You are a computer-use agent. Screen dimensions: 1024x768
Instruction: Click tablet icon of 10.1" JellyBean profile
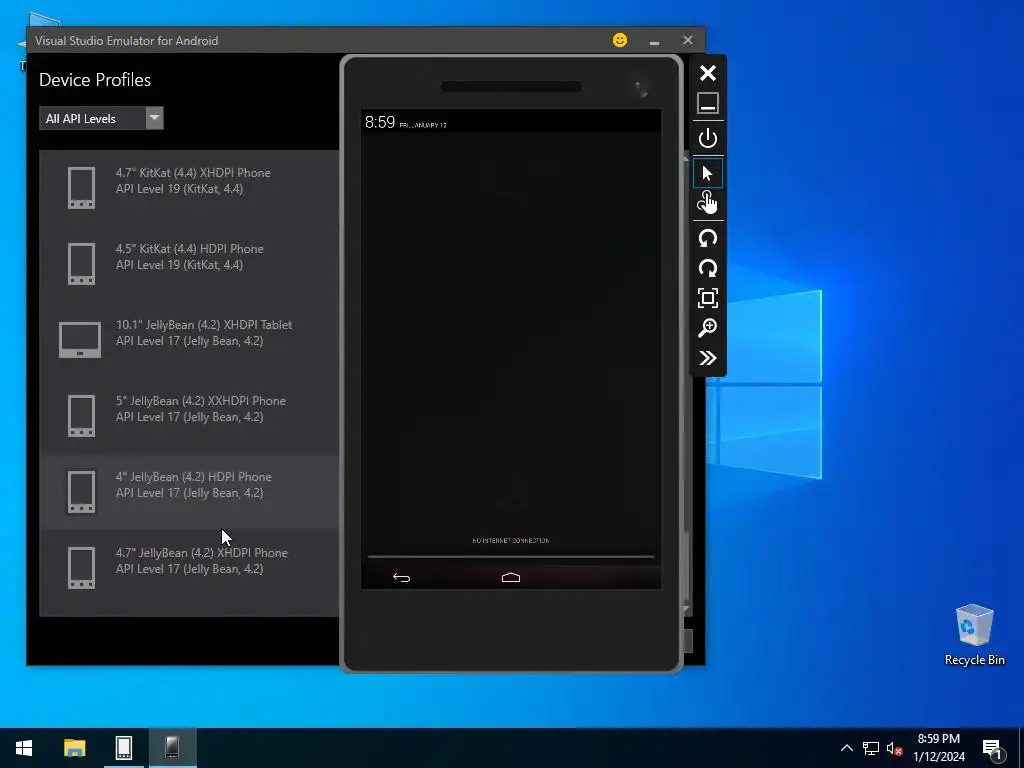tap(80, 340)
